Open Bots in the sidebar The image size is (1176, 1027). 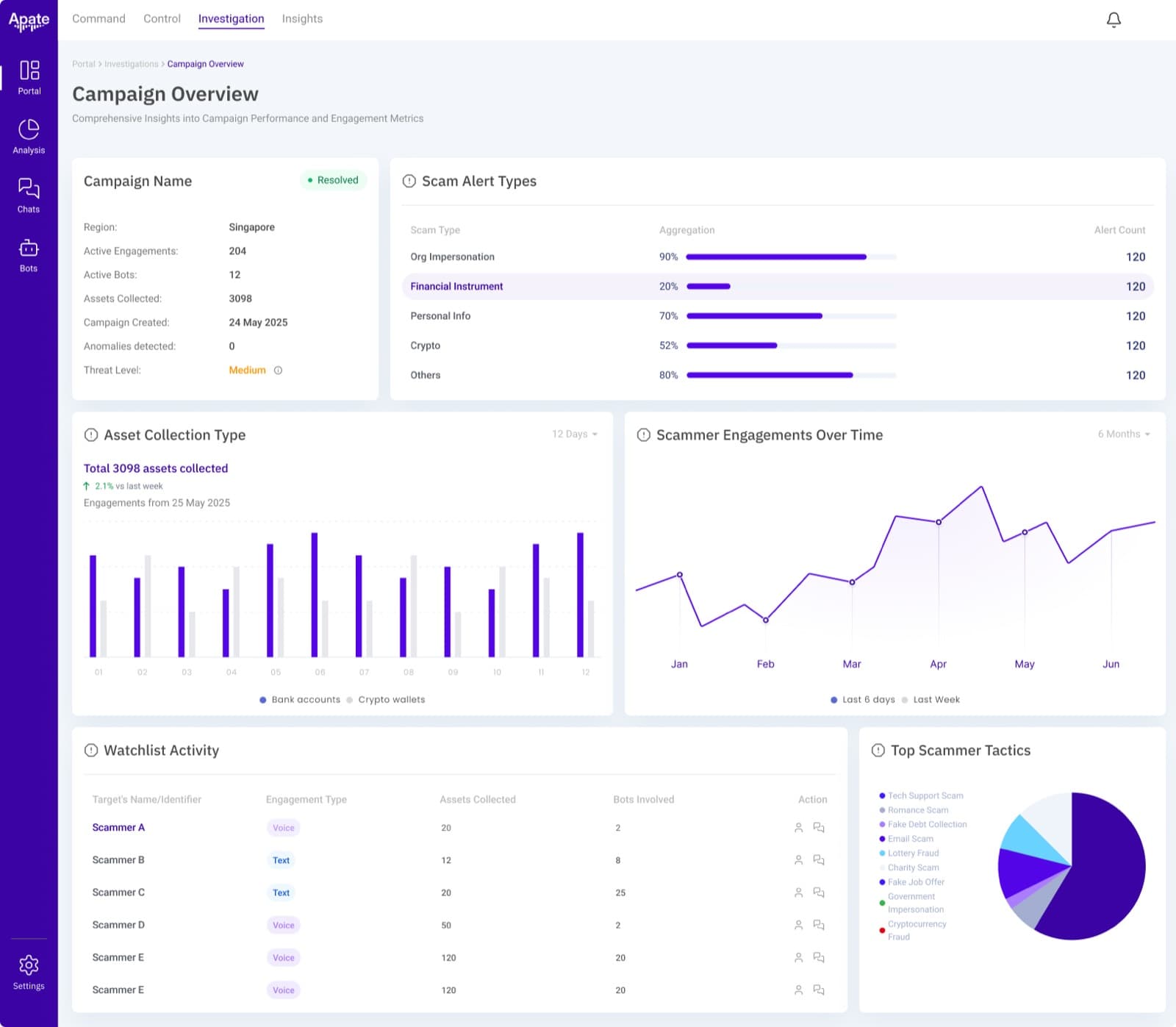[29, 255]
